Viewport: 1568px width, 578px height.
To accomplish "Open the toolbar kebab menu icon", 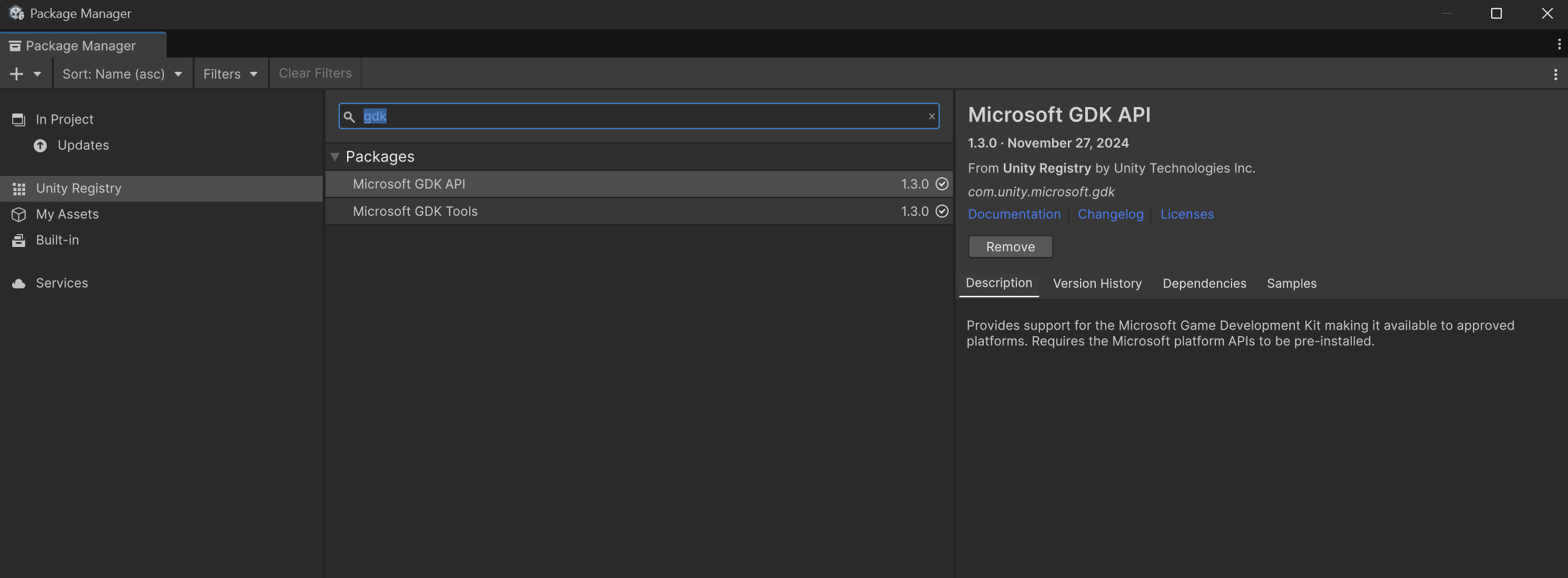I will point(1556,74).
